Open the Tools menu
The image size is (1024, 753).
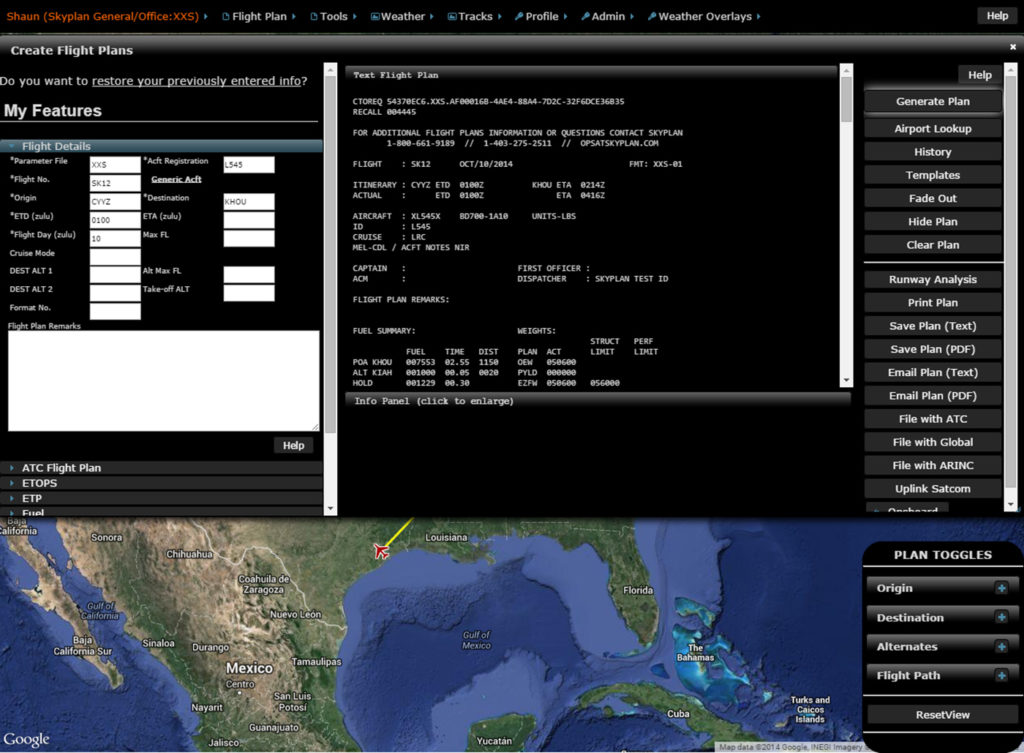pyautogui.click(x=333, y=16)
